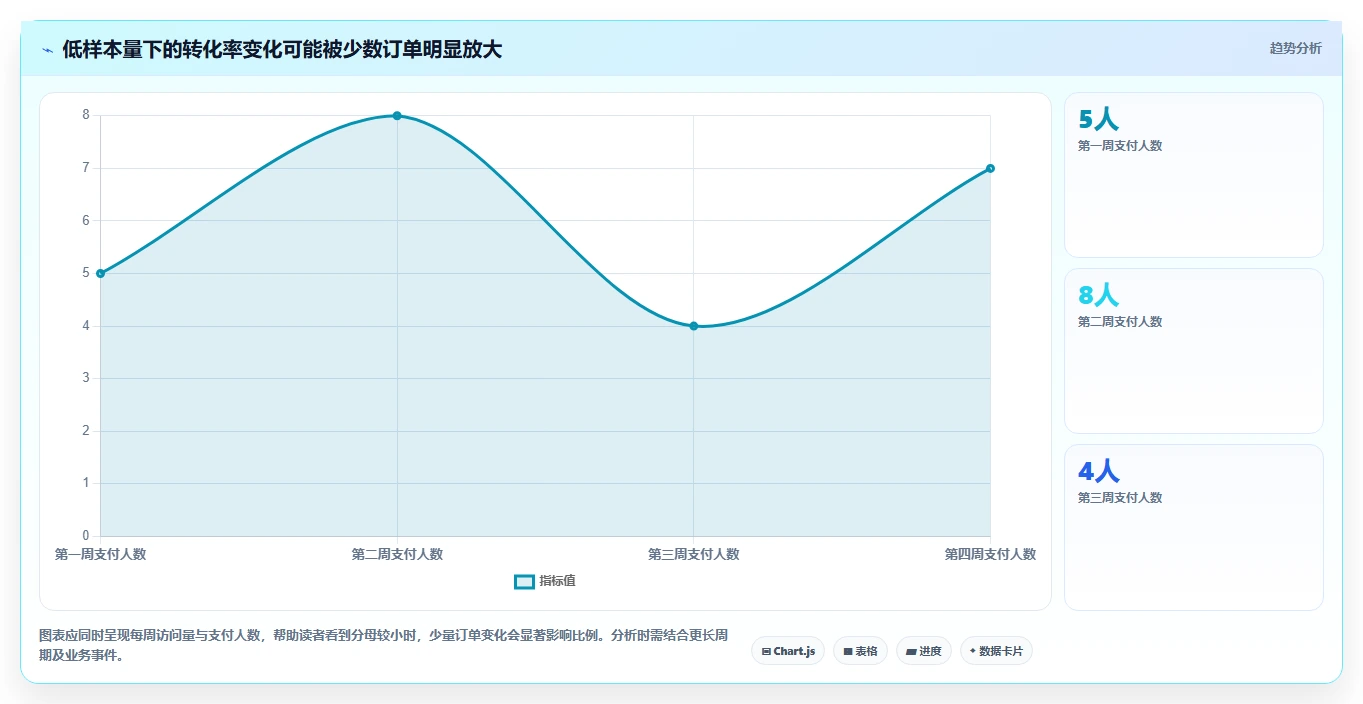1363x704 pixels.
Task: Click the description paragraph starting 图表应同时呈现
Action: coord(383,646)
